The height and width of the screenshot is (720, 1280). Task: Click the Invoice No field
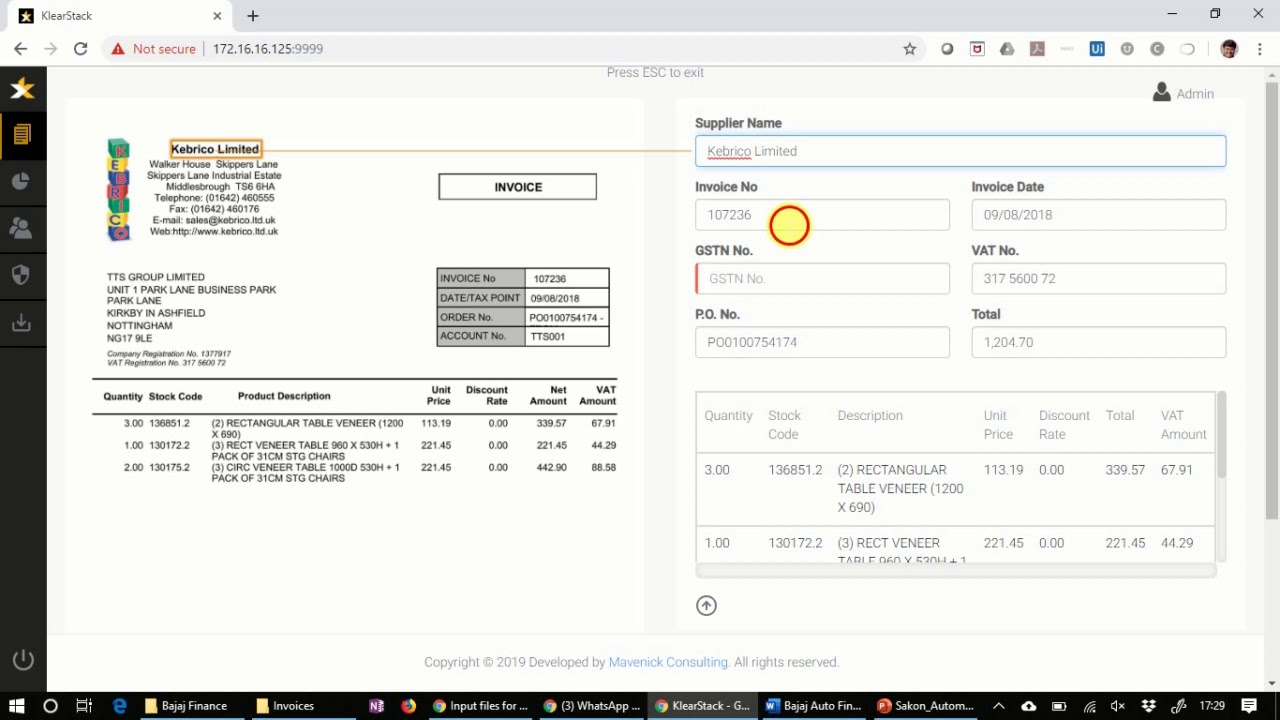(822, 215)
